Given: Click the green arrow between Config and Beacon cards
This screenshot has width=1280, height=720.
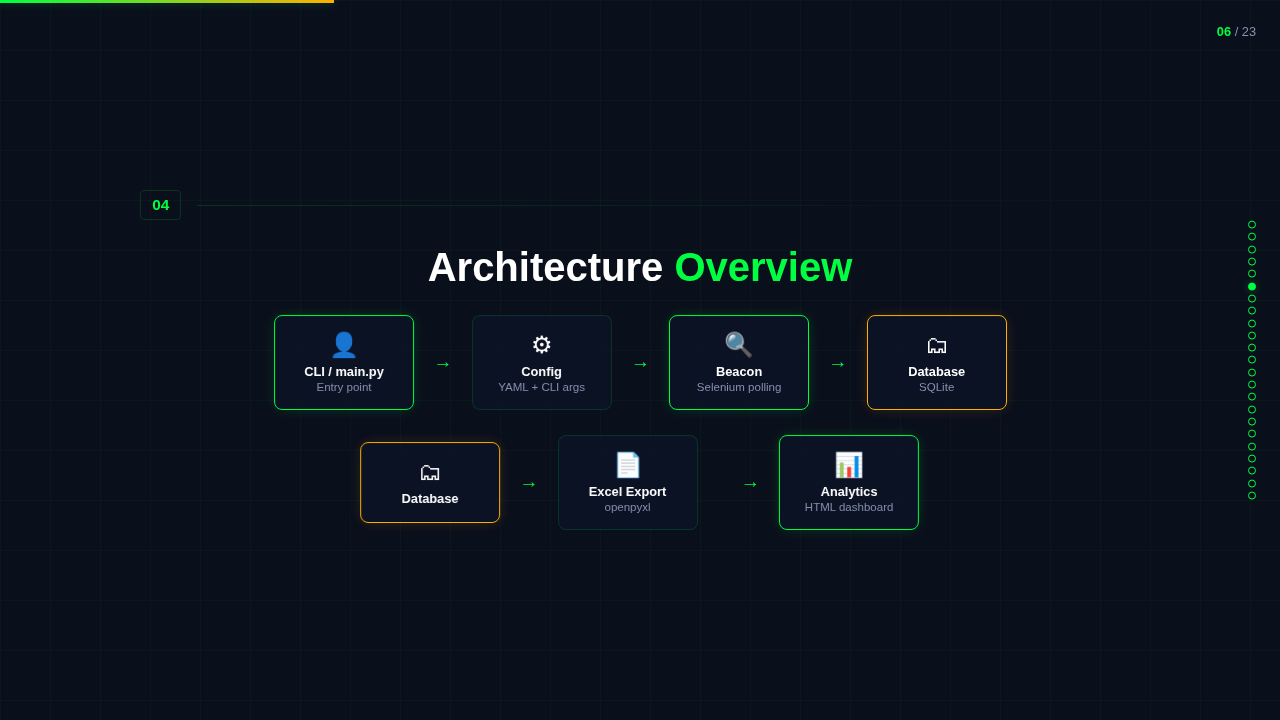Looking at the screenshot, I should tap(640, 364).
